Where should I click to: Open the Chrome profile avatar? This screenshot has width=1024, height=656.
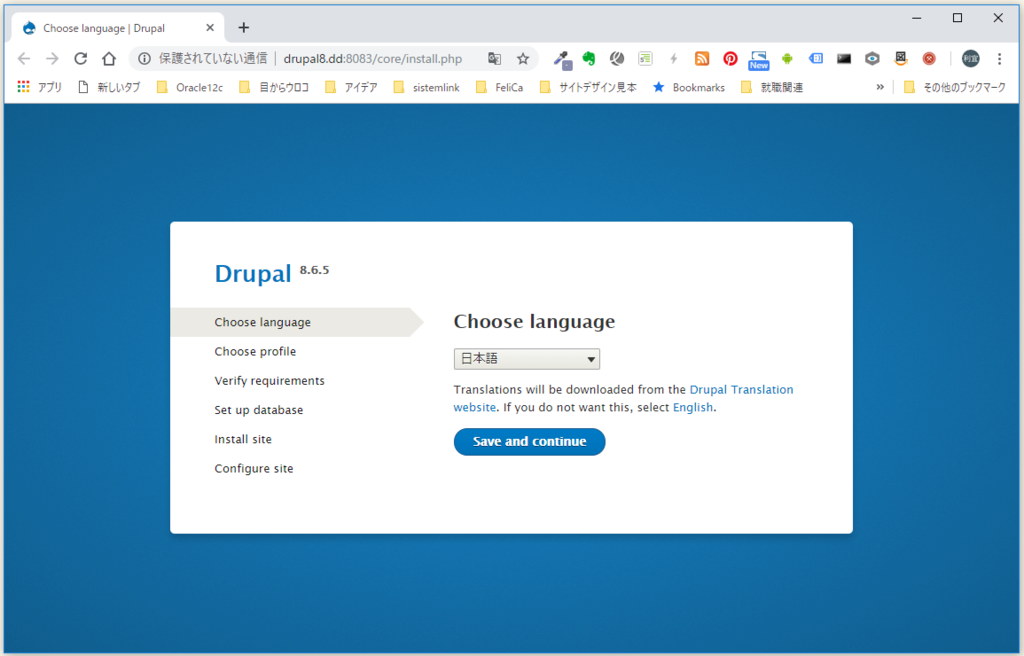click(970, 59)
